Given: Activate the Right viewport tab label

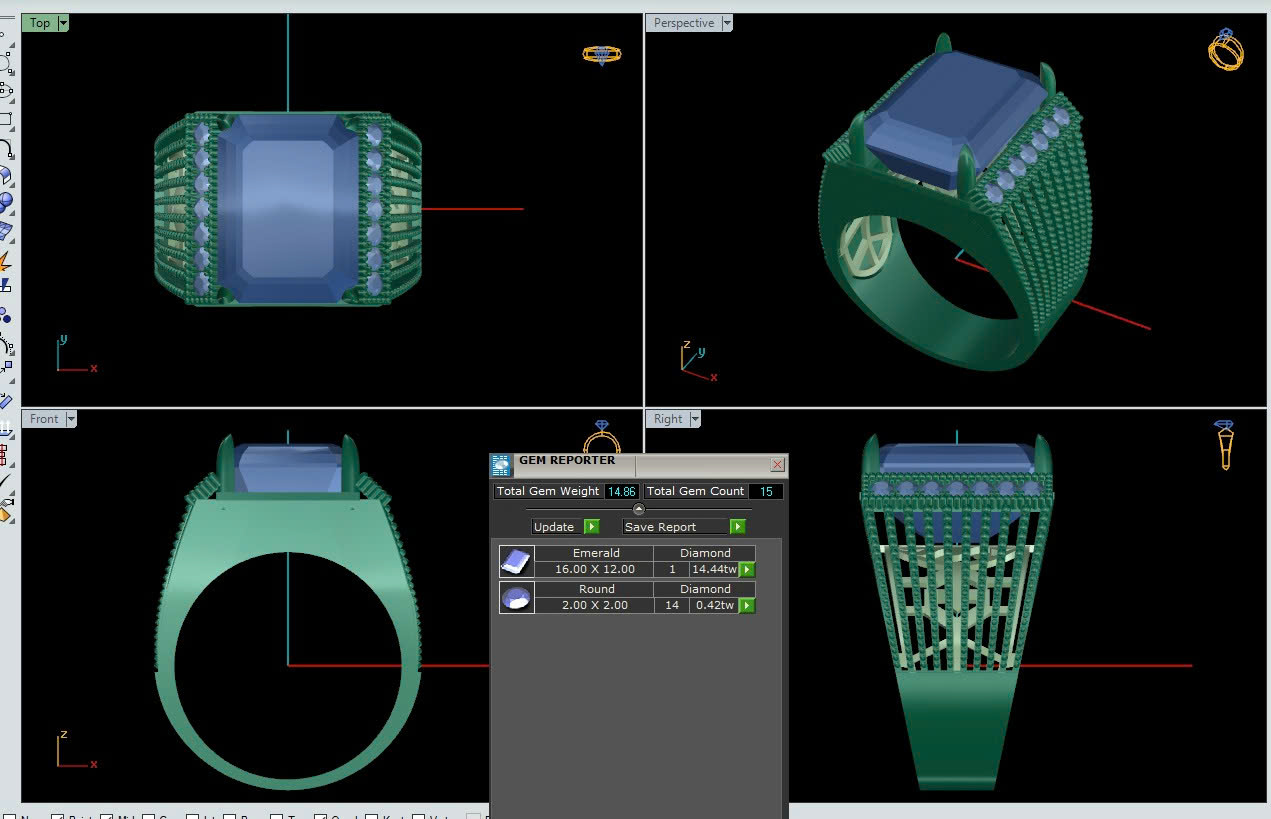Looking at the screenshot, I should tap(667, 419).
